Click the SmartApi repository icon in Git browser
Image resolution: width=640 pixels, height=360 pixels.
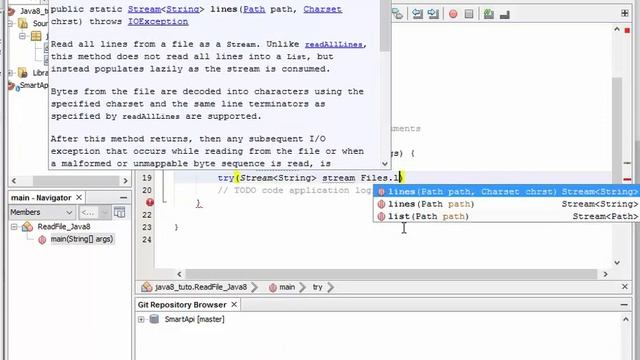[154, 319]
